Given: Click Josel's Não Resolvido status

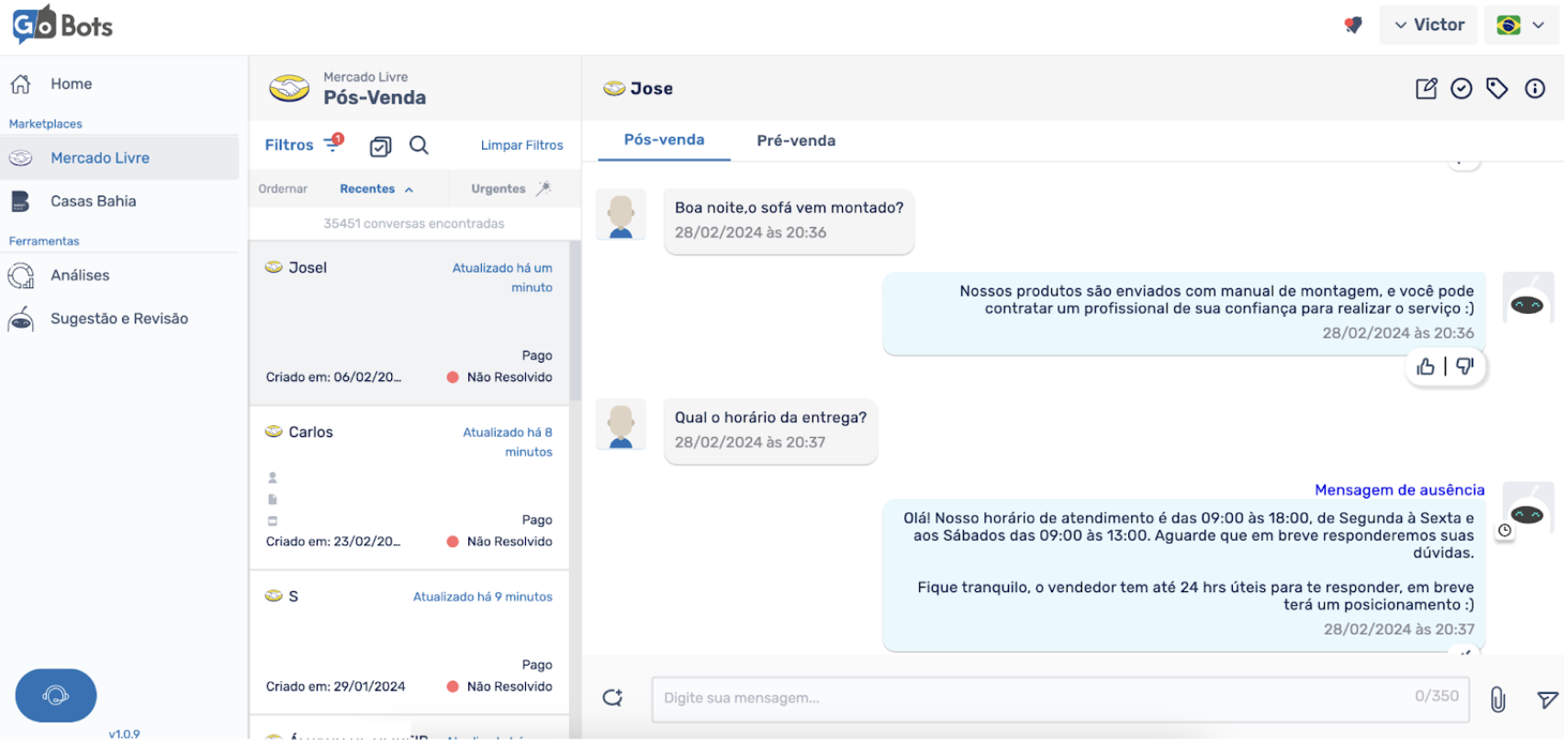Looking at the screenshot, I should (x=499, y=377).
